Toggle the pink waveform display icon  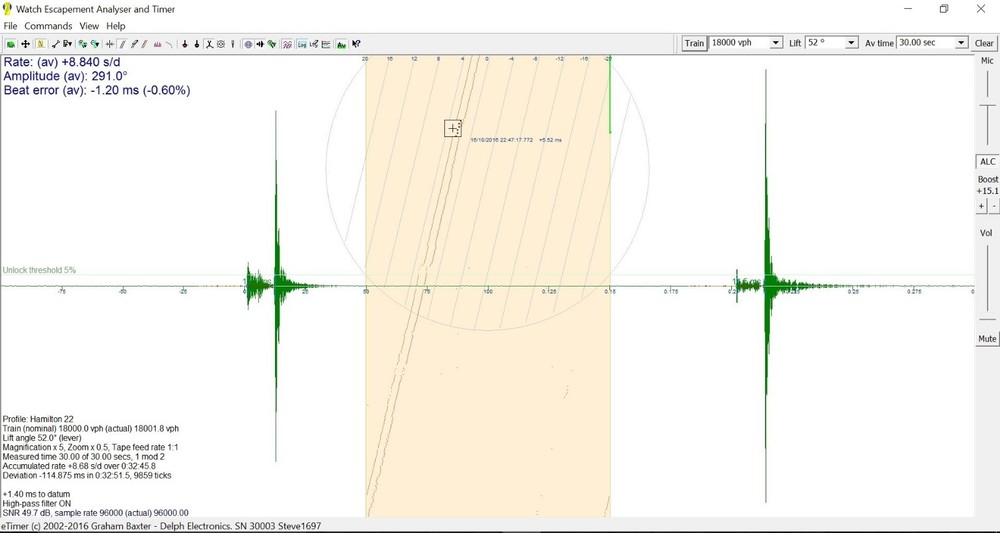[x=288, y=44]
